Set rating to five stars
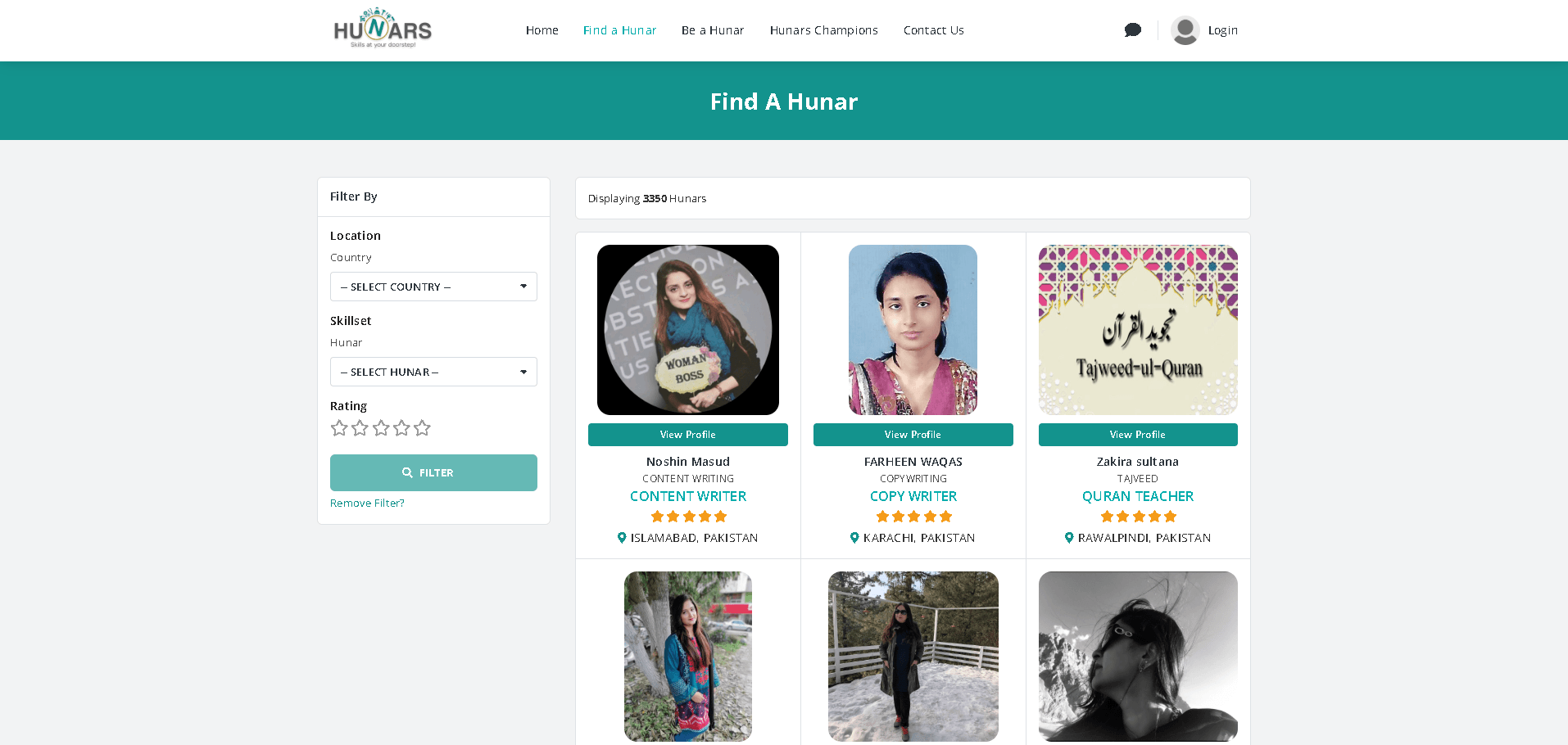 (422, 428)
